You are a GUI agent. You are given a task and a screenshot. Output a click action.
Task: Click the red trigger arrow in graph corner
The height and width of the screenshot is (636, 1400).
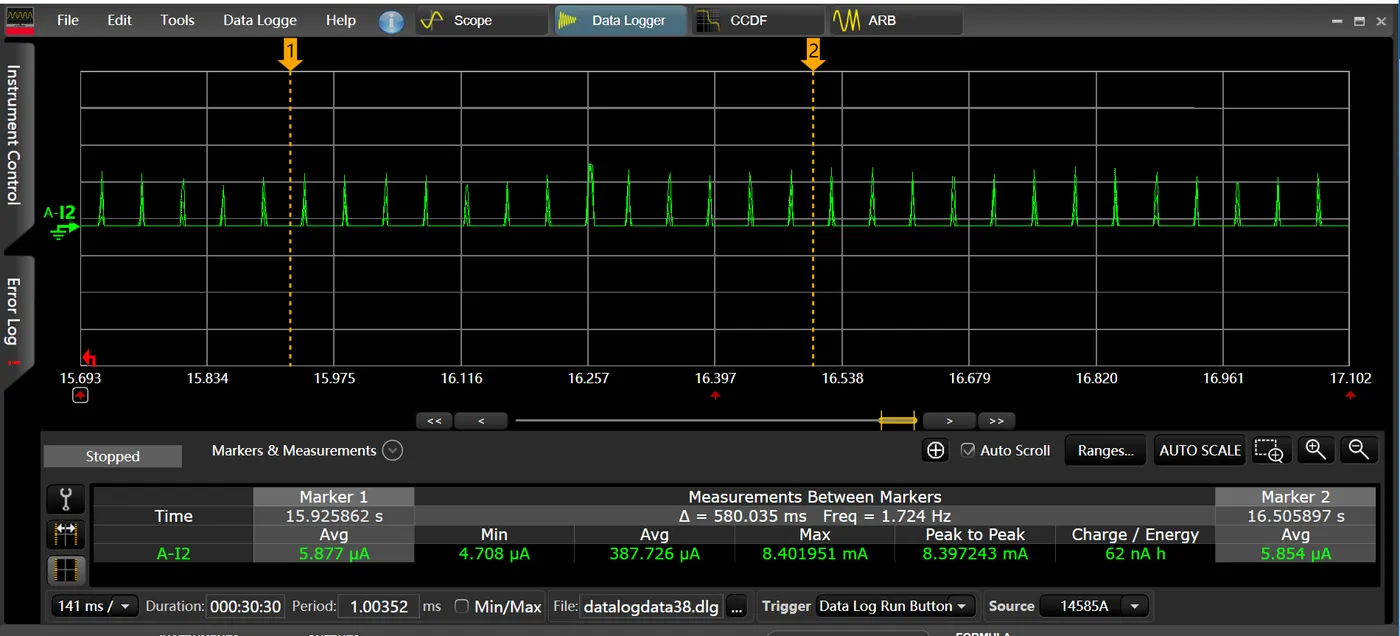(x=89, y=357)
